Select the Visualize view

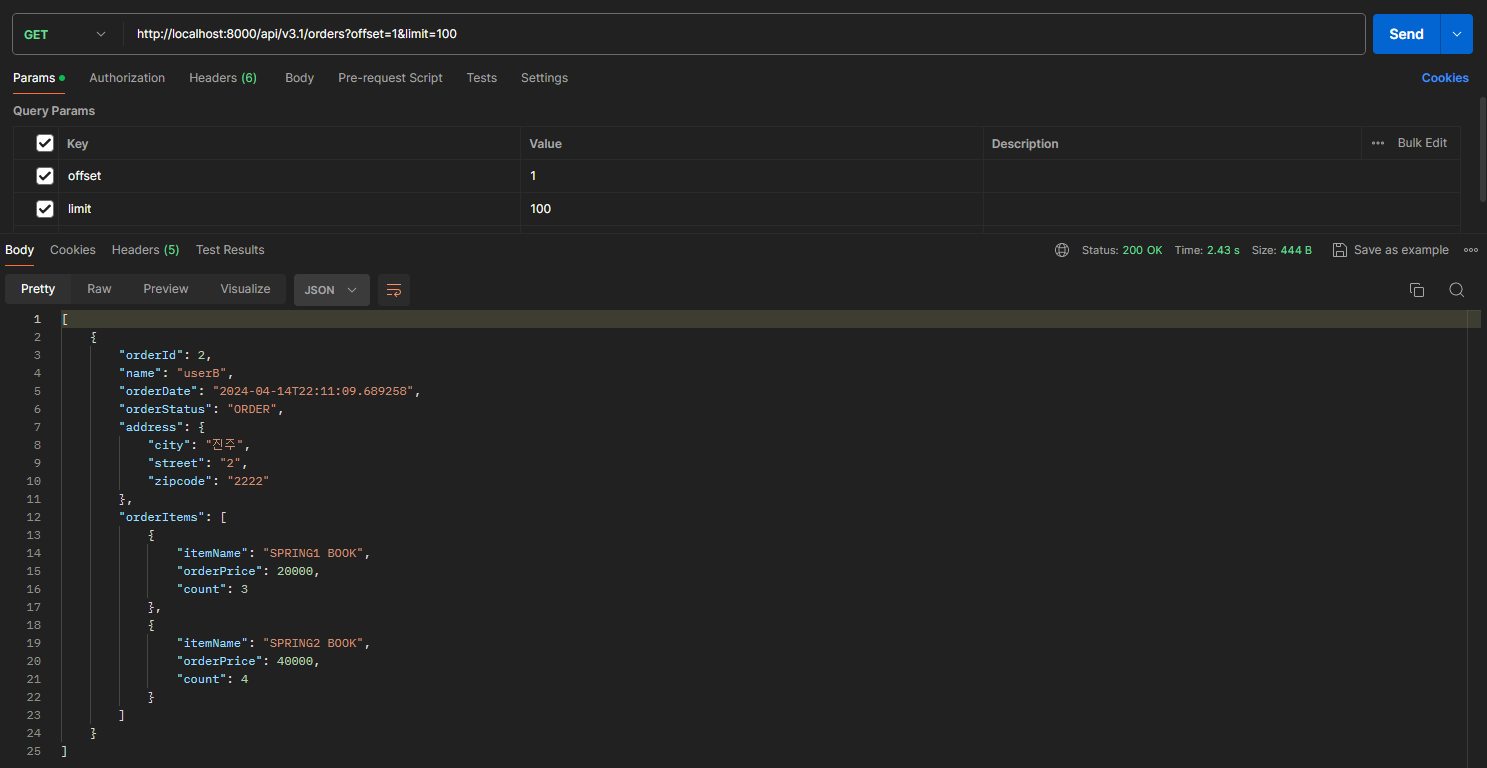(245, 289)
